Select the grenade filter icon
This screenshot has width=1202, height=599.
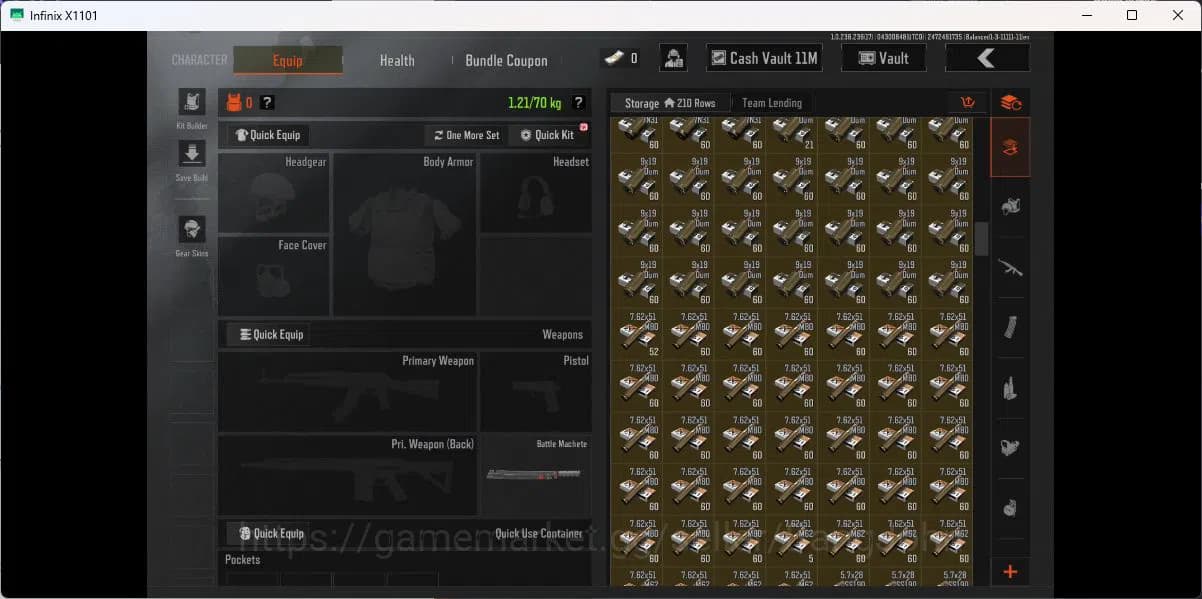[x=1010, y=507]
